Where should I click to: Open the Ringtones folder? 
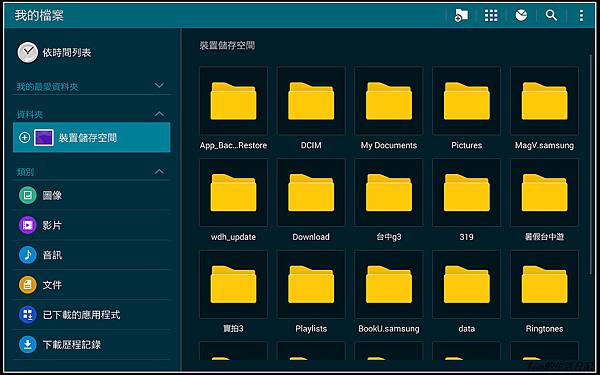coord(545,285)
